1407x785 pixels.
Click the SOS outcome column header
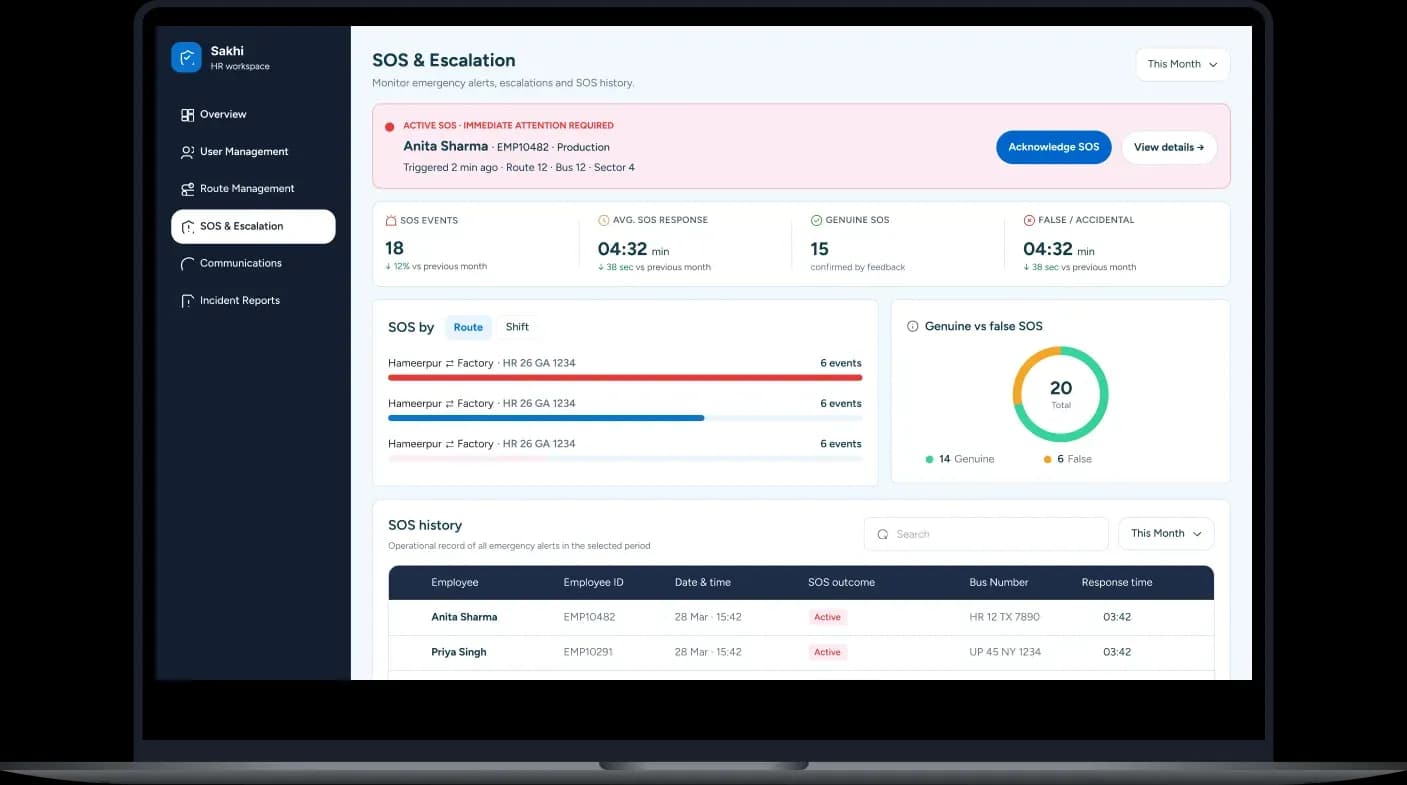coord(841,582)
